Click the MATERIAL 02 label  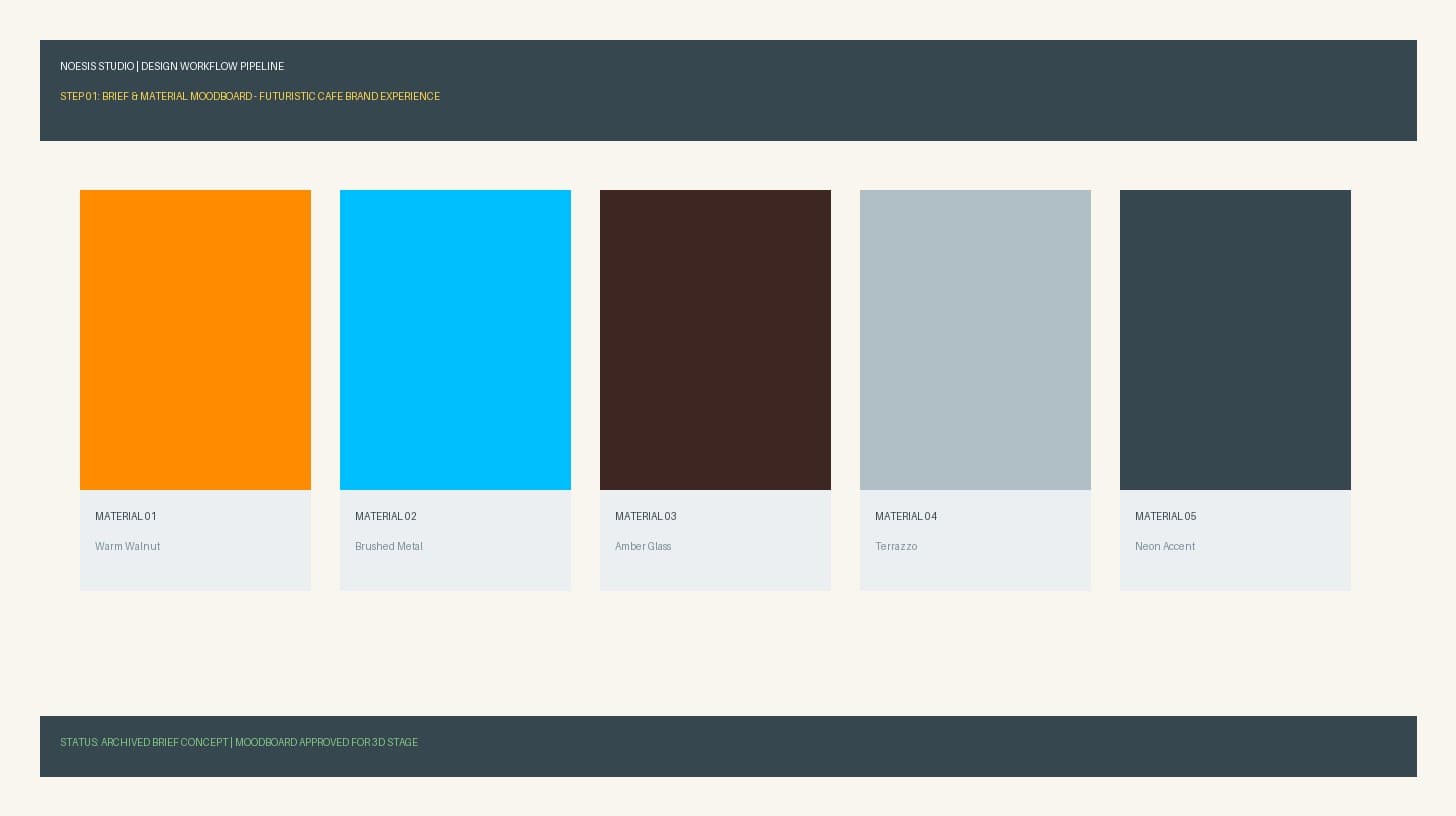click(x=386, y=516)
